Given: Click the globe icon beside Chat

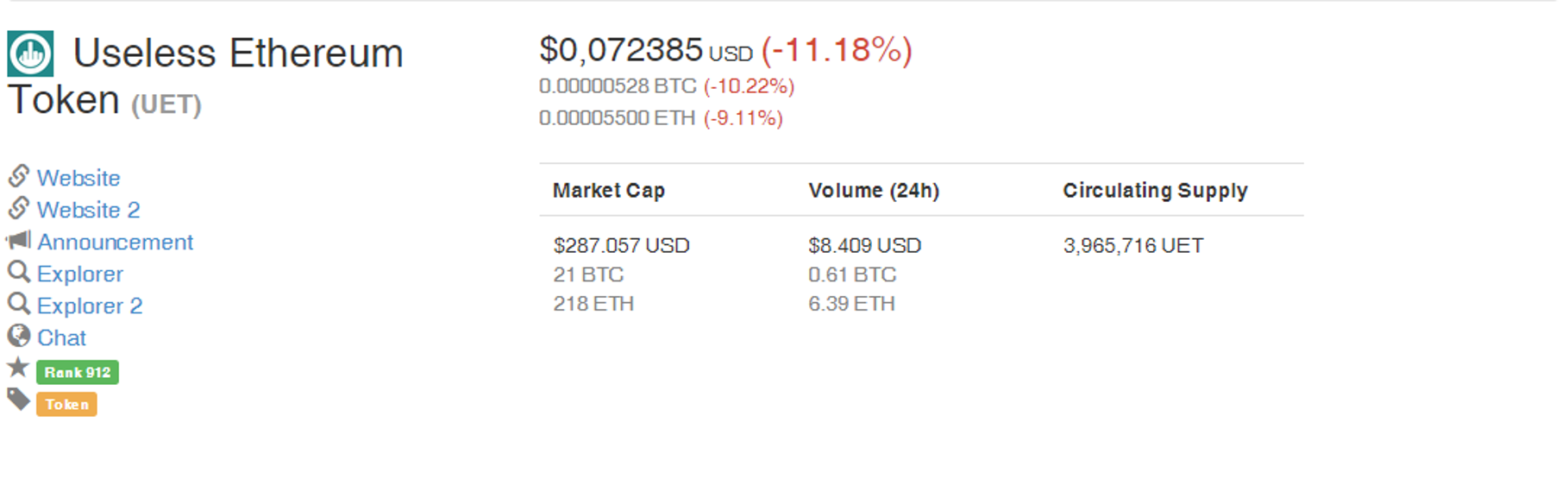Looking at the screenshot, I should [x=19, y=336].
